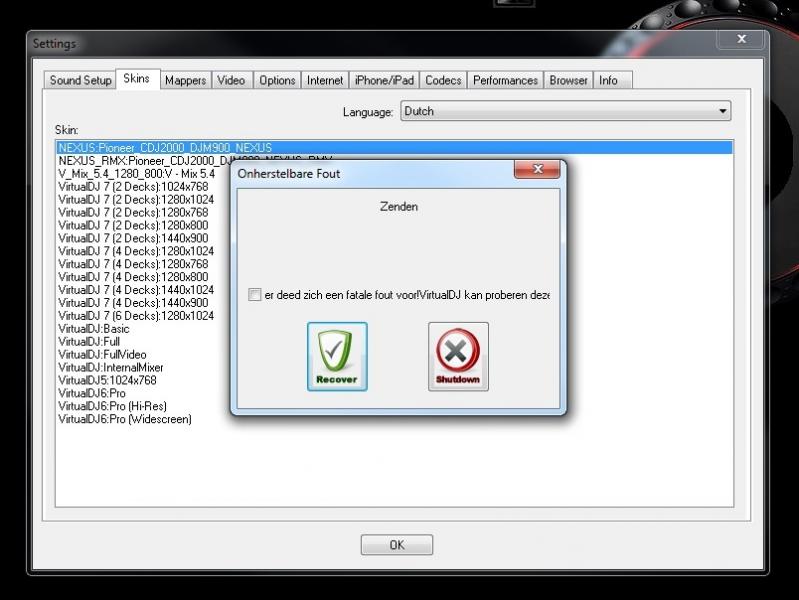Select VirtualDJ 7 (4 Decks):1440x900 skin
Screen dimensions: 799x600
pyautogui.click(x=134, y=303)
